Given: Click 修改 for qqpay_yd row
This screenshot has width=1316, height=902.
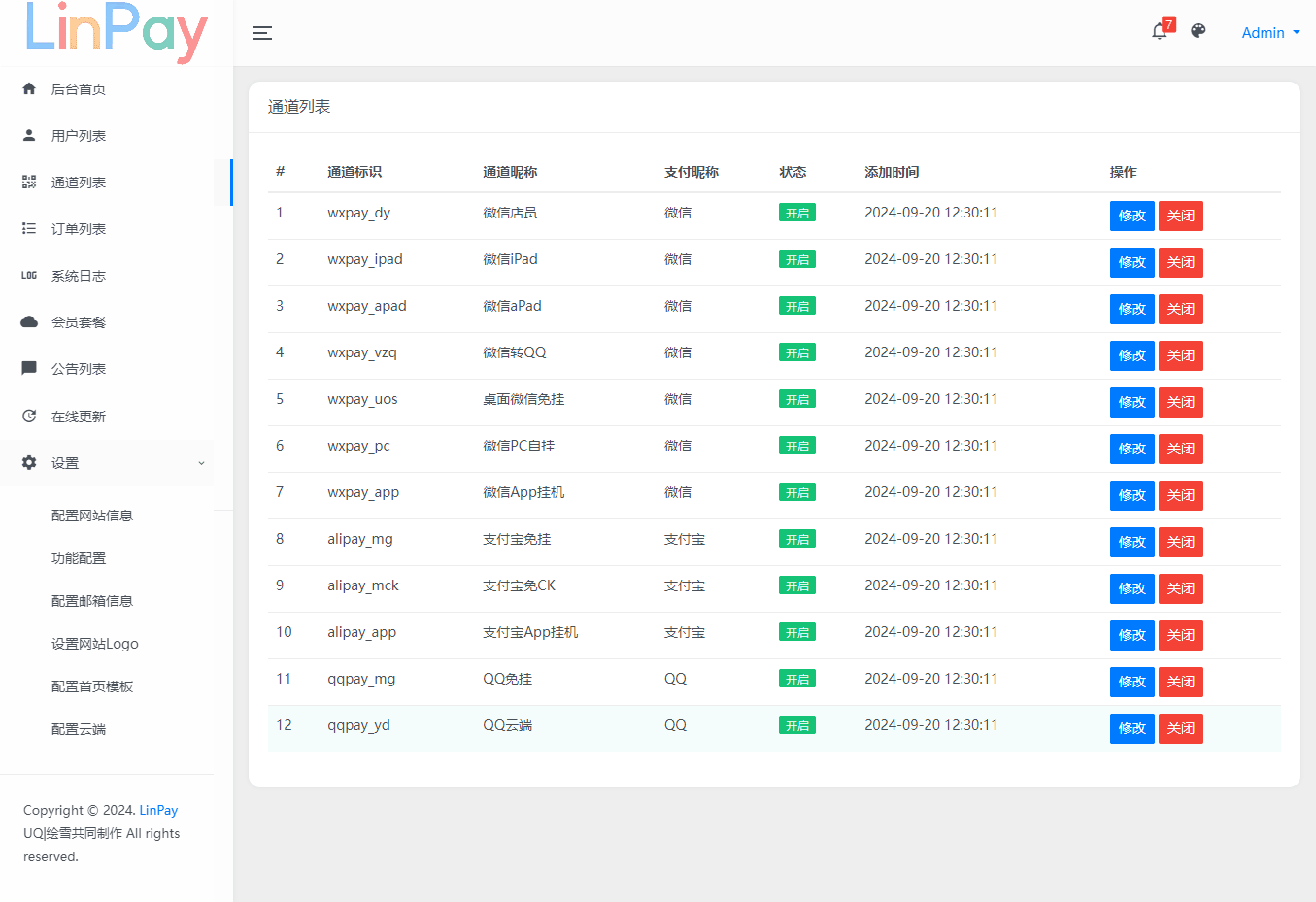Looking at the screenshot, I should tap(1132, 728).
